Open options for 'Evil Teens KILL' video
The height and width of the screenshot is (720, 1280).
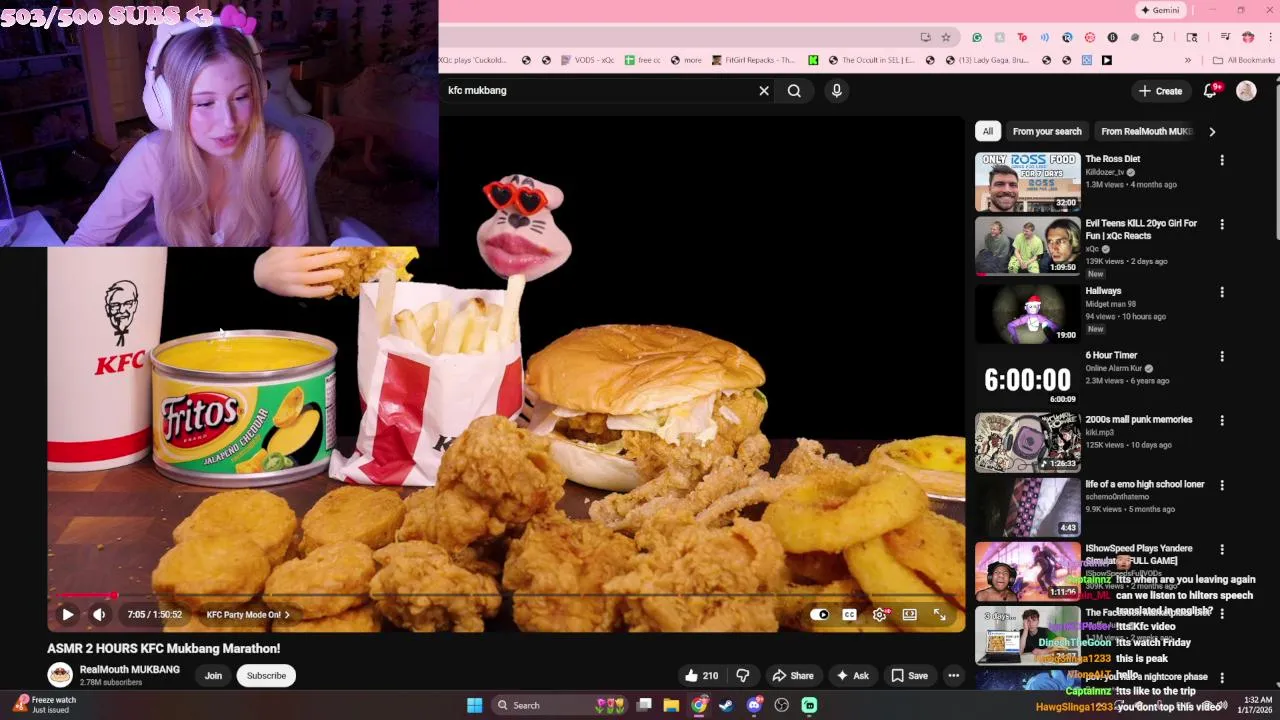(x=1222, y=225)
